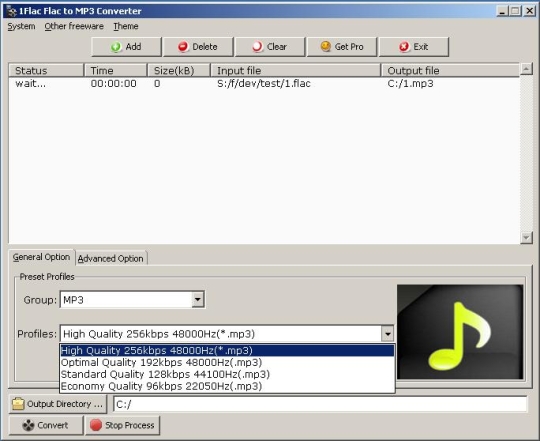Click the Output Directory folder icon

point(18,403)
